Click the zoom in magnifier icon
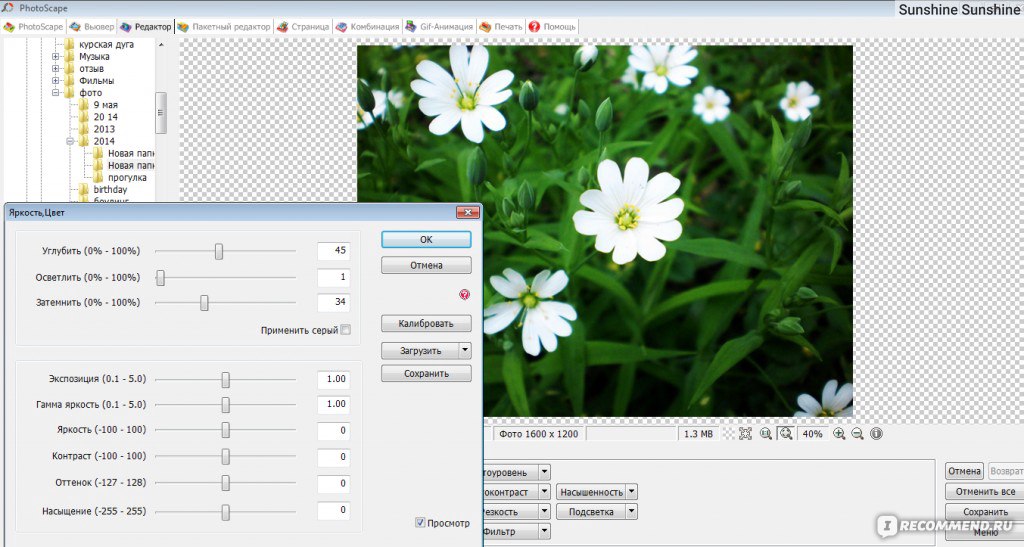The image size is (1024, 547). point(839,434)
